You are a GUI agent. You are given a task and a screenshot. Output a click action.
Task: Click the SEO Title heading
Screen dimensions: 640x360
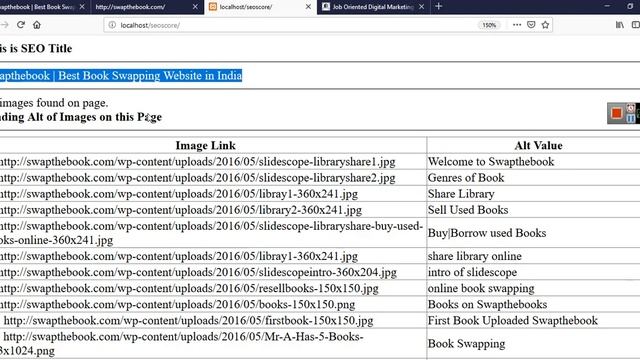tap(36, 48)
